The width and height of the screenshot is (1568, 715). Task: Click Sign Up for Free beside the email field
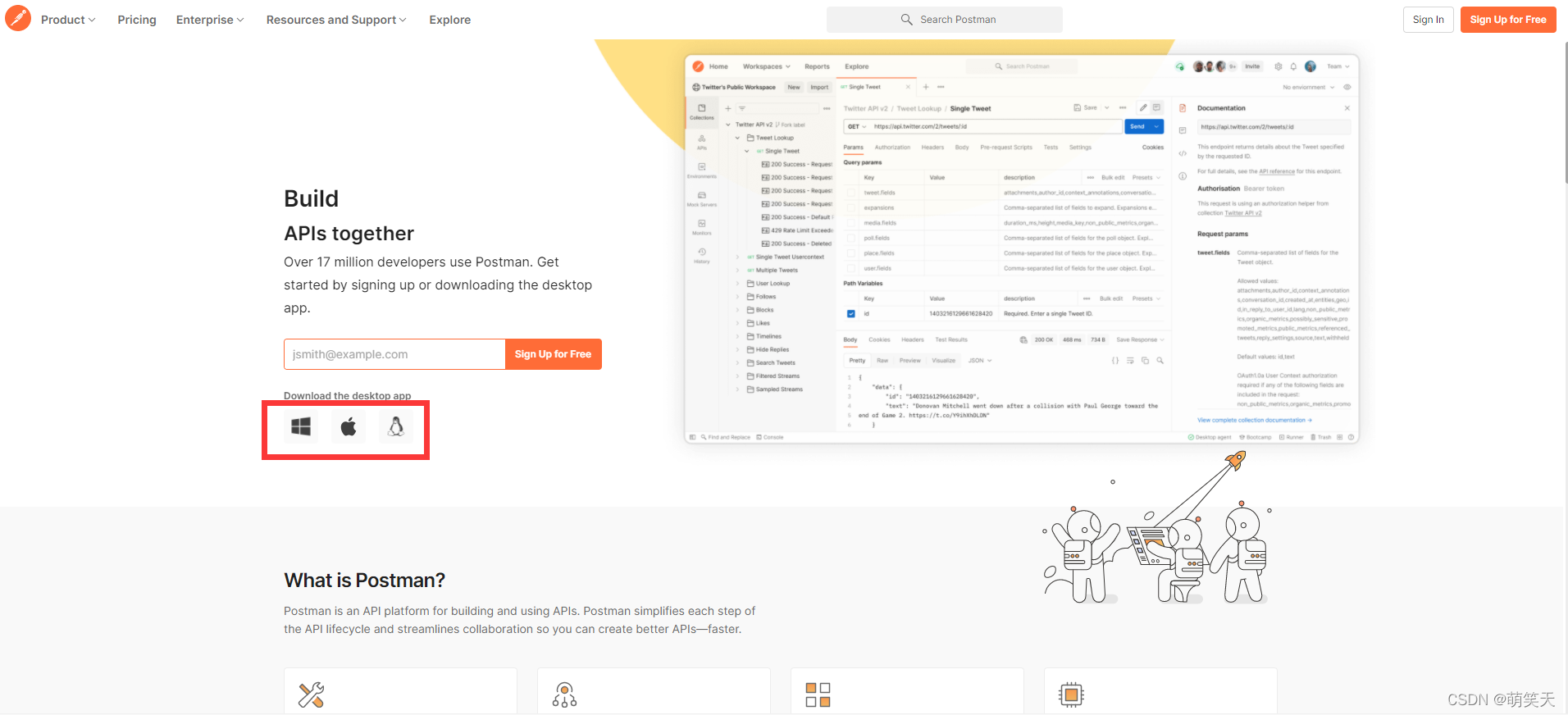(x=554, y=354)
